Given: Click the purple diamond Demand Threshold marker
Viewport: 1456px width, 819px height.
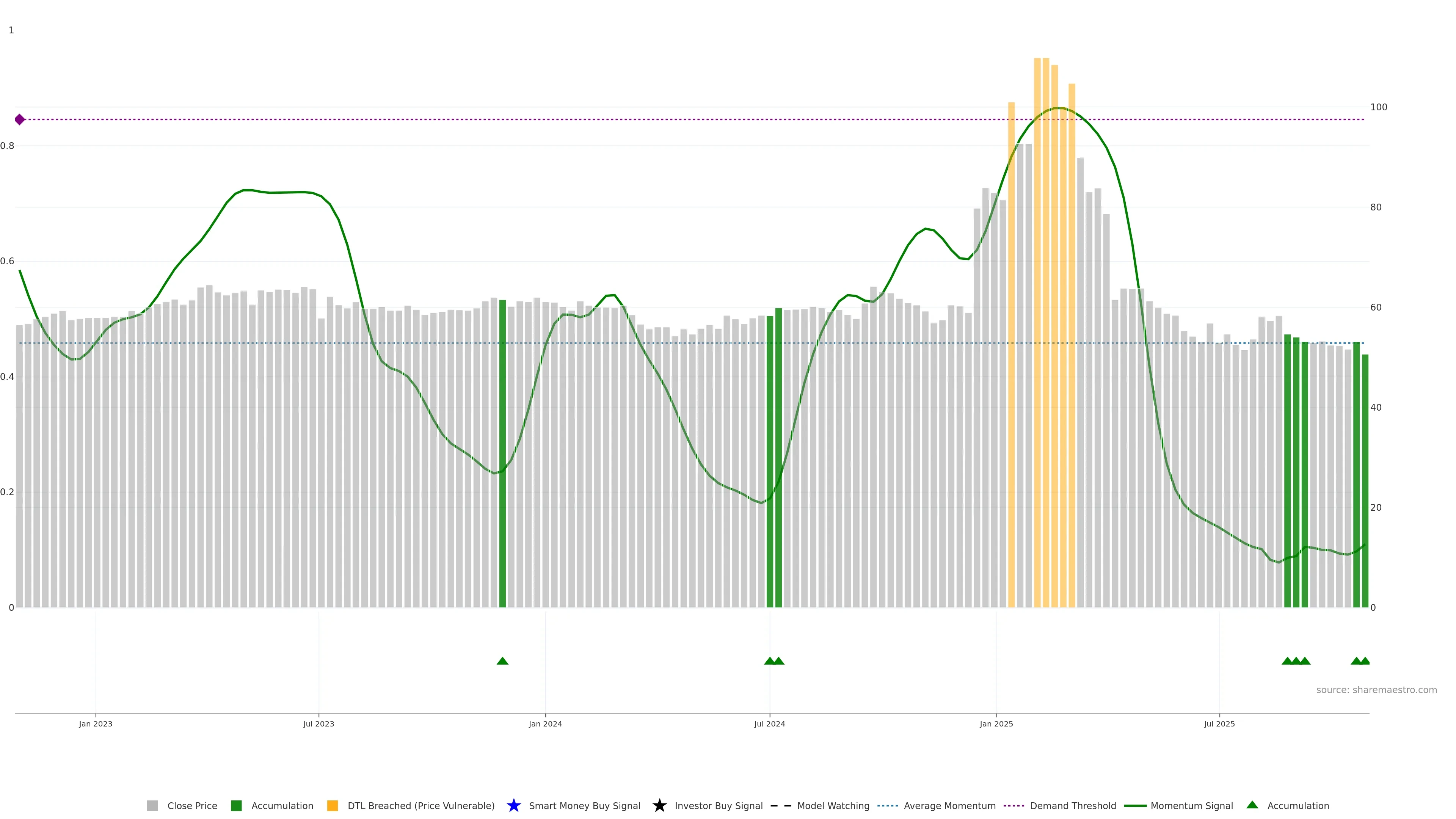Looking at the screenshot, I should (20, 119).
